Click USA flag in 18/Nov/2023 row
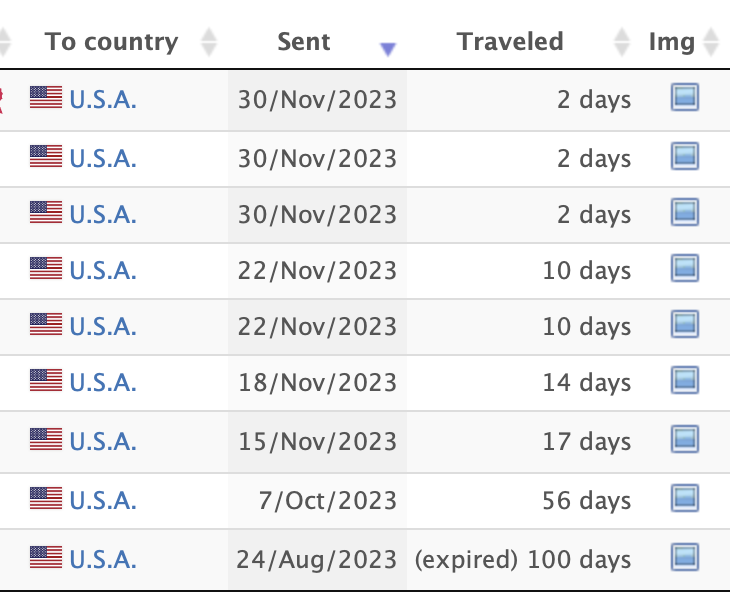740x592 pixels. 46,380
